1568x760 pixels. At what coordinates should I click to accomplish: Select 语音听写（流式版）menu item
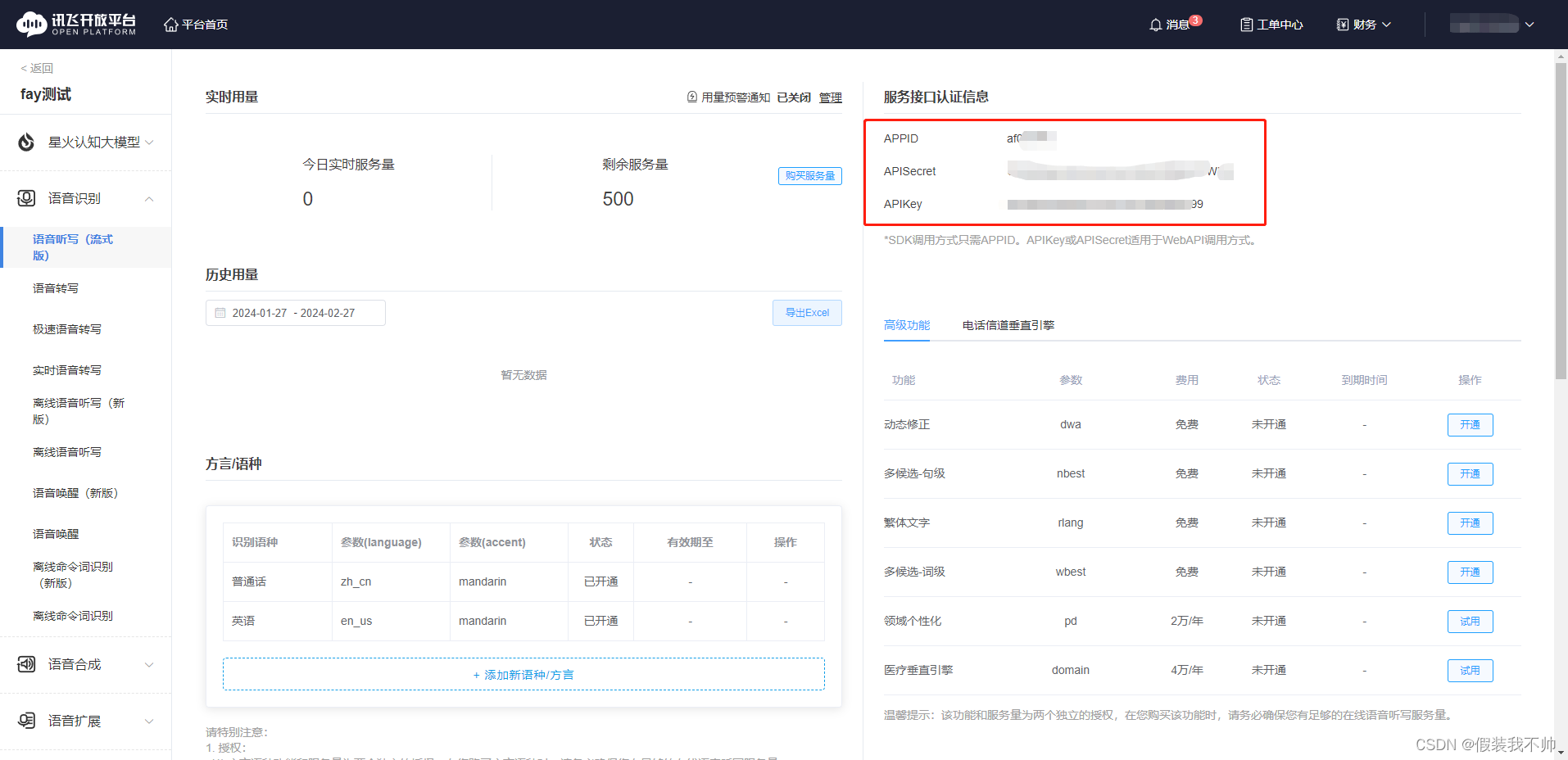click(x=85, y=247)
